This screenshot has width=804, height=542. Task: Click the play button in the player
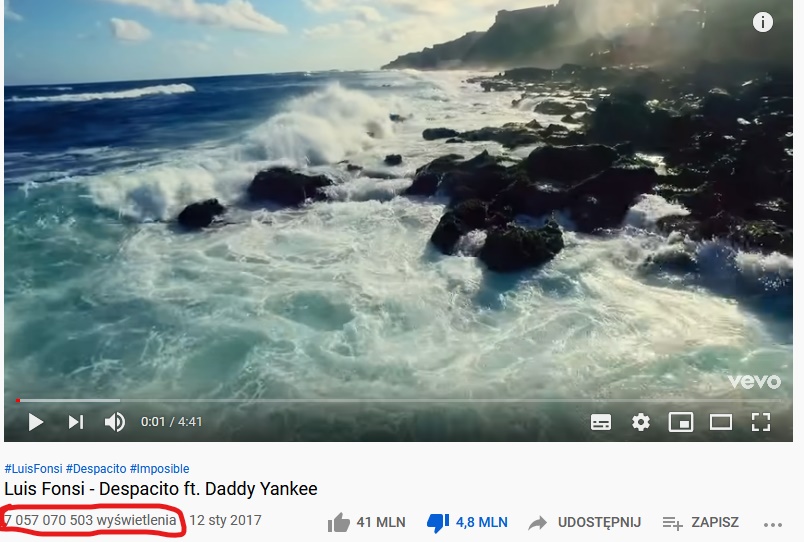35,423
